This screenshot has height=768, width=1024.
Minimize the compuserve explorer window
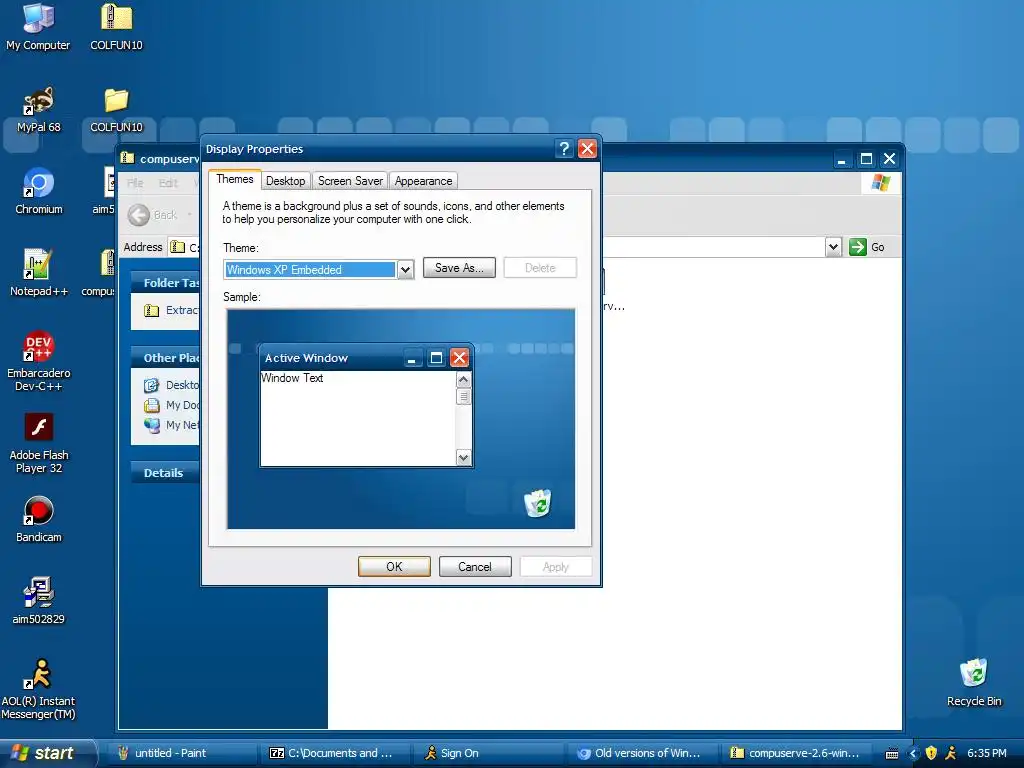click(x=842, y=159)
